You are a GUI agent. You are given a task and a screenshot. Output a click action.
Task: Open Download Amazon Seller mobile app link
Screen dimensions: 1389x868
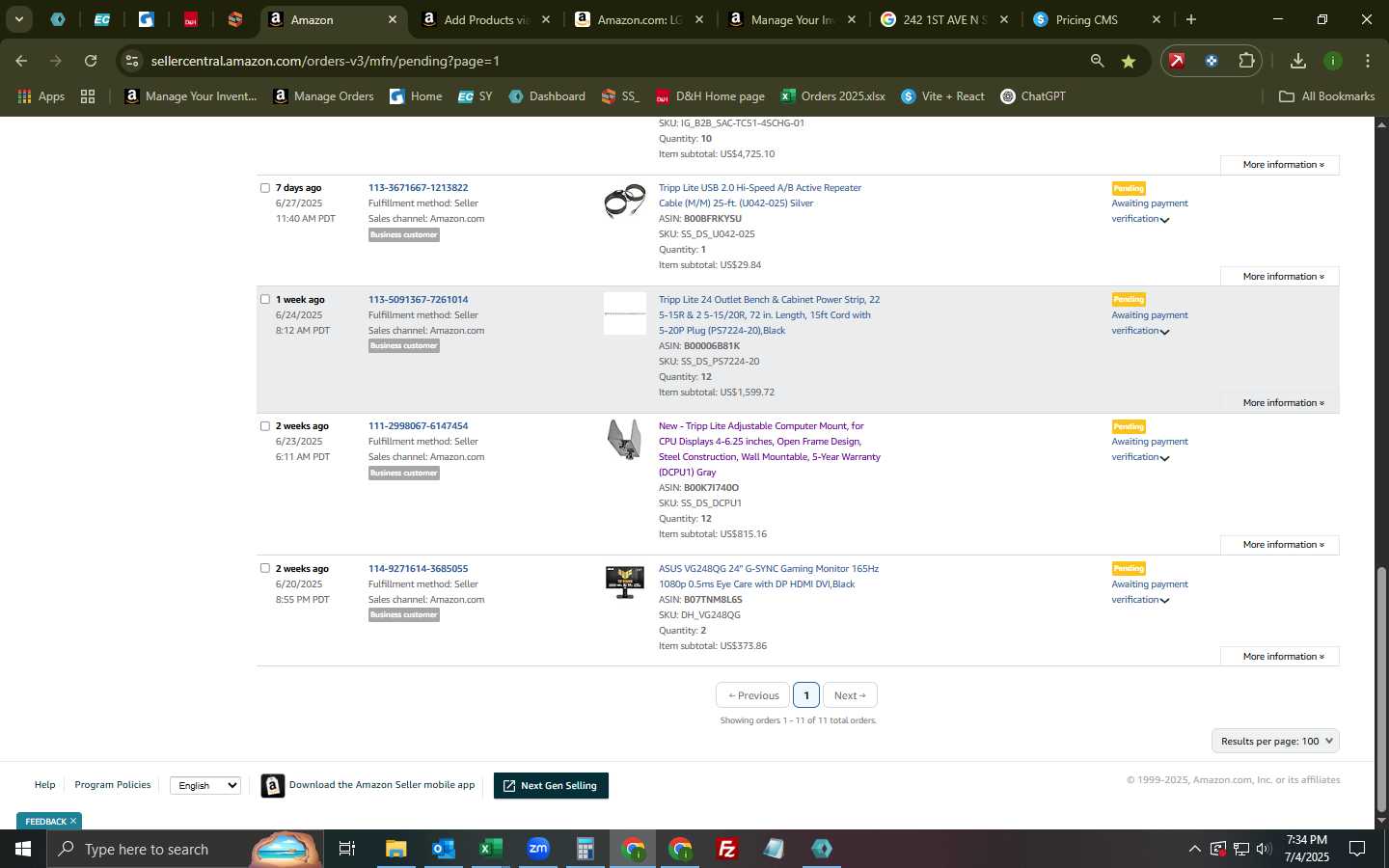point(382,785)
